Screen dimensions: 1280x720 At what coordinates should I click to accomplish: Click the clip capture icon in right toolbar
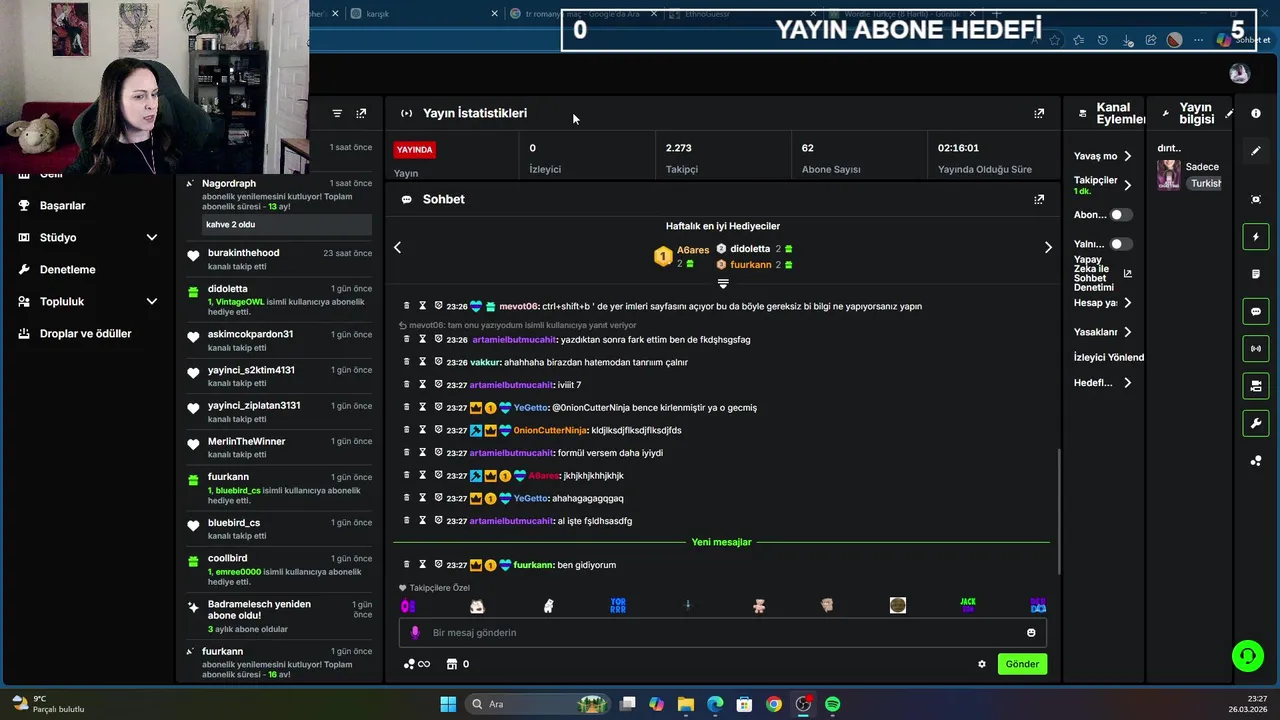1256,199
